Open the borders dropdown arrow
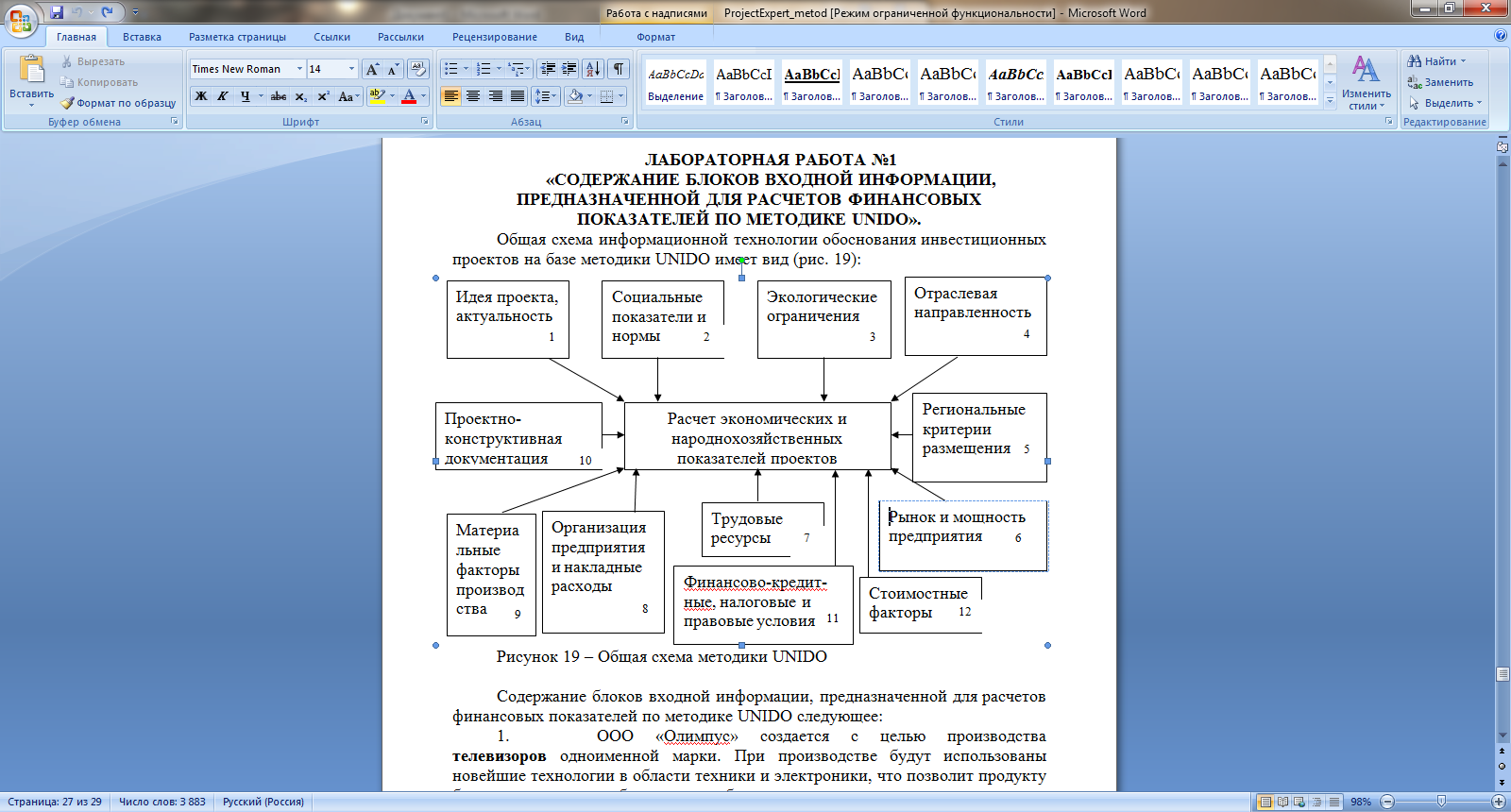The width and height of the screenshot is (1511, 812). click(621, 96)
